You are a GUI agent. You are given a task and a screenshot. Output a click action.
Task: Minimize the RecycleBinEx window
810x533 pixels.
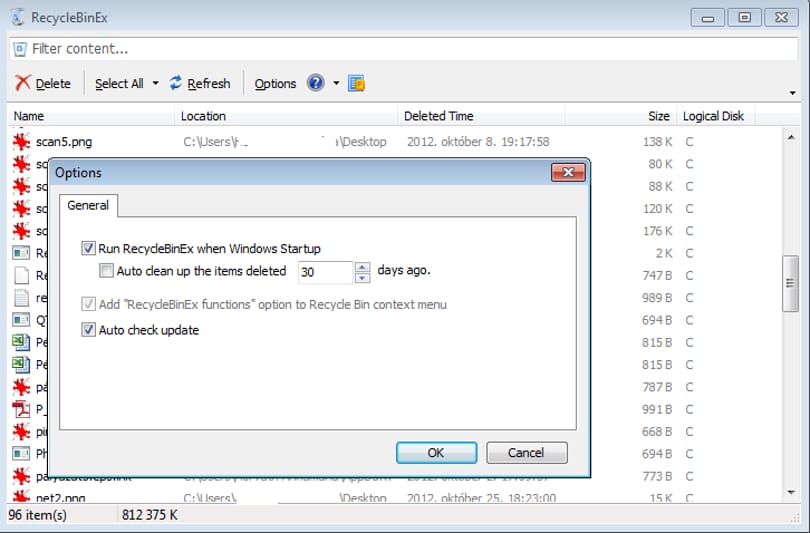[x=708, y=18]
